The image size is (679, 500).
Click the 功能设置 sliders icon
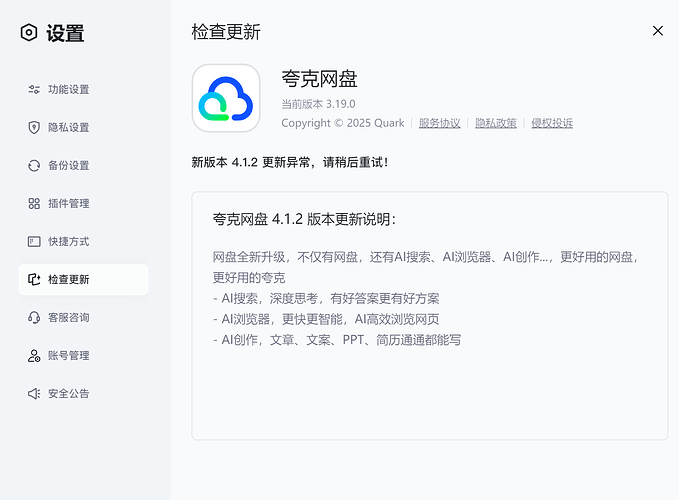[x=34, y=90]
